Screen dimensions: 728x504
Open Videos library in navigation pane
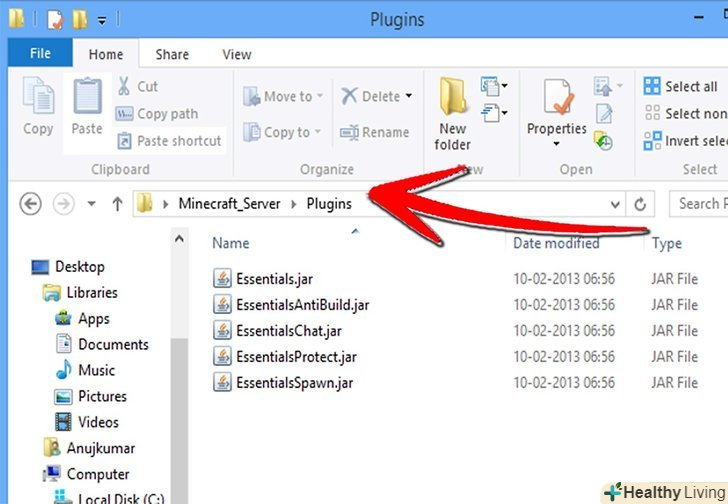pos(87,422)
